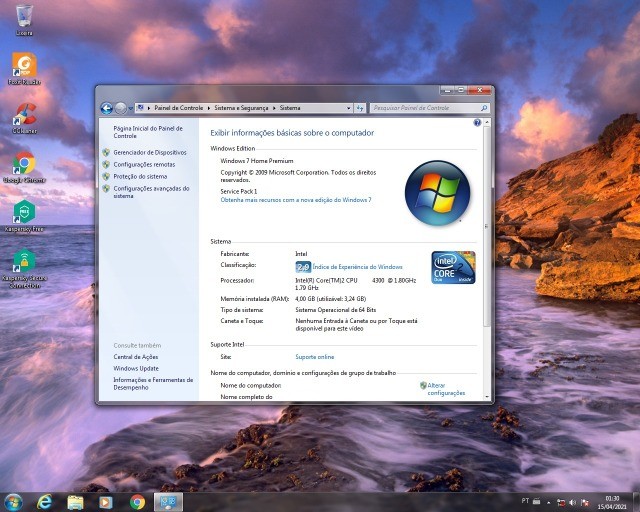Open the recent pages dropdown arrow
Screen dimensions: 640x512
click(x=131, y=109)
